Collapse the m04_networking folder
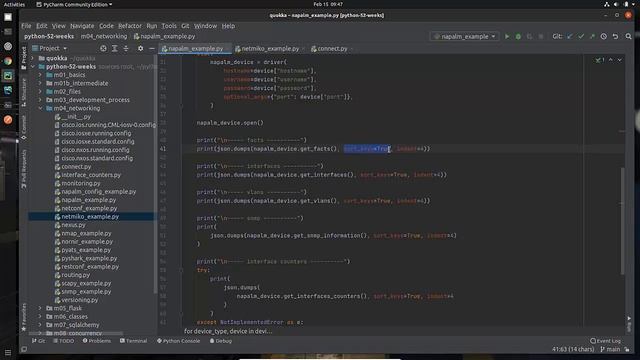 click(x=40, y=108)
